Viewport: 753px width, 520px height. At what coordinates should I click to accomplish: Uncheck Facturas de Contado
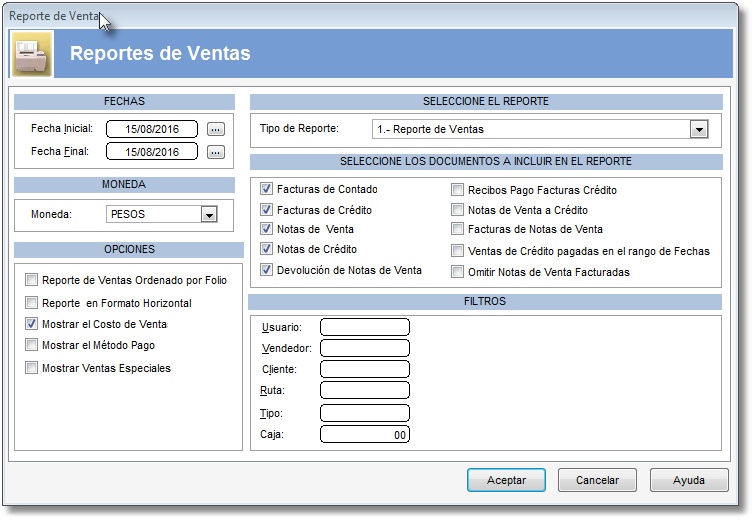click(266, 189)
